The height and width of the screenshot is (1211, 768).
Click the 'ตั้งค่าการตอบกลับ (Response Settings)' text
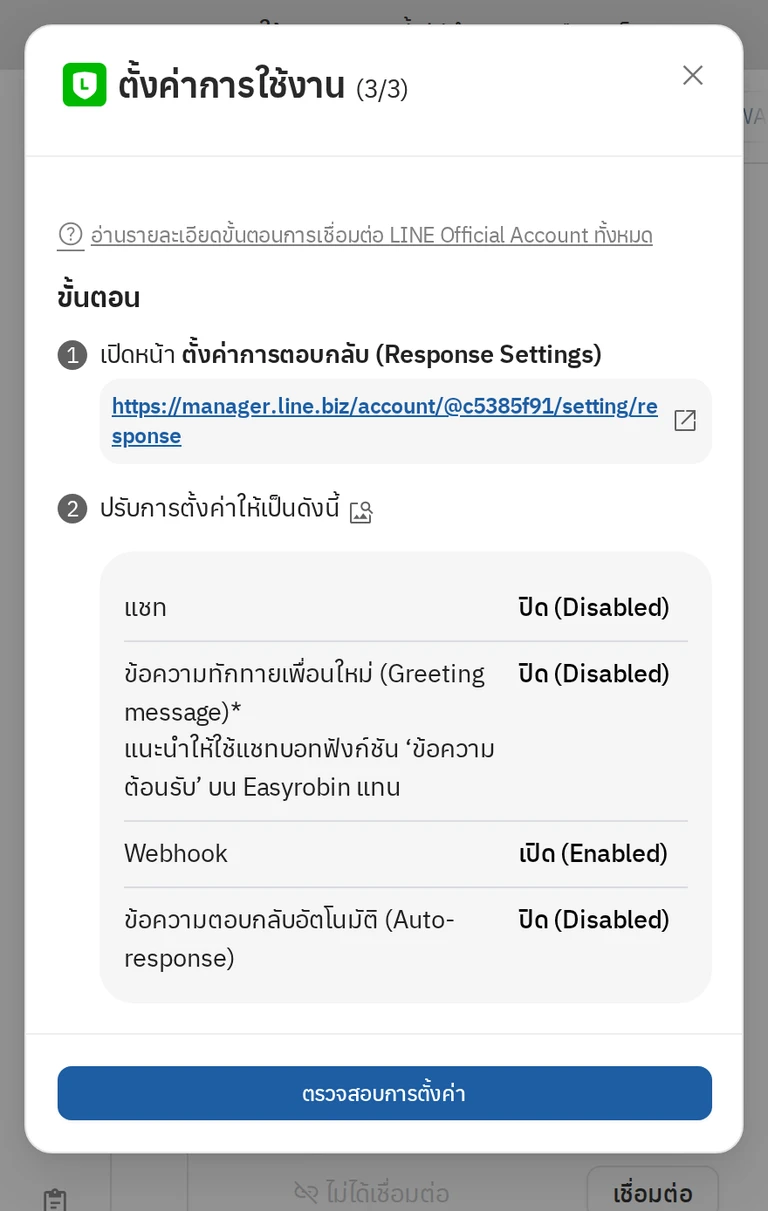(392, 354)
